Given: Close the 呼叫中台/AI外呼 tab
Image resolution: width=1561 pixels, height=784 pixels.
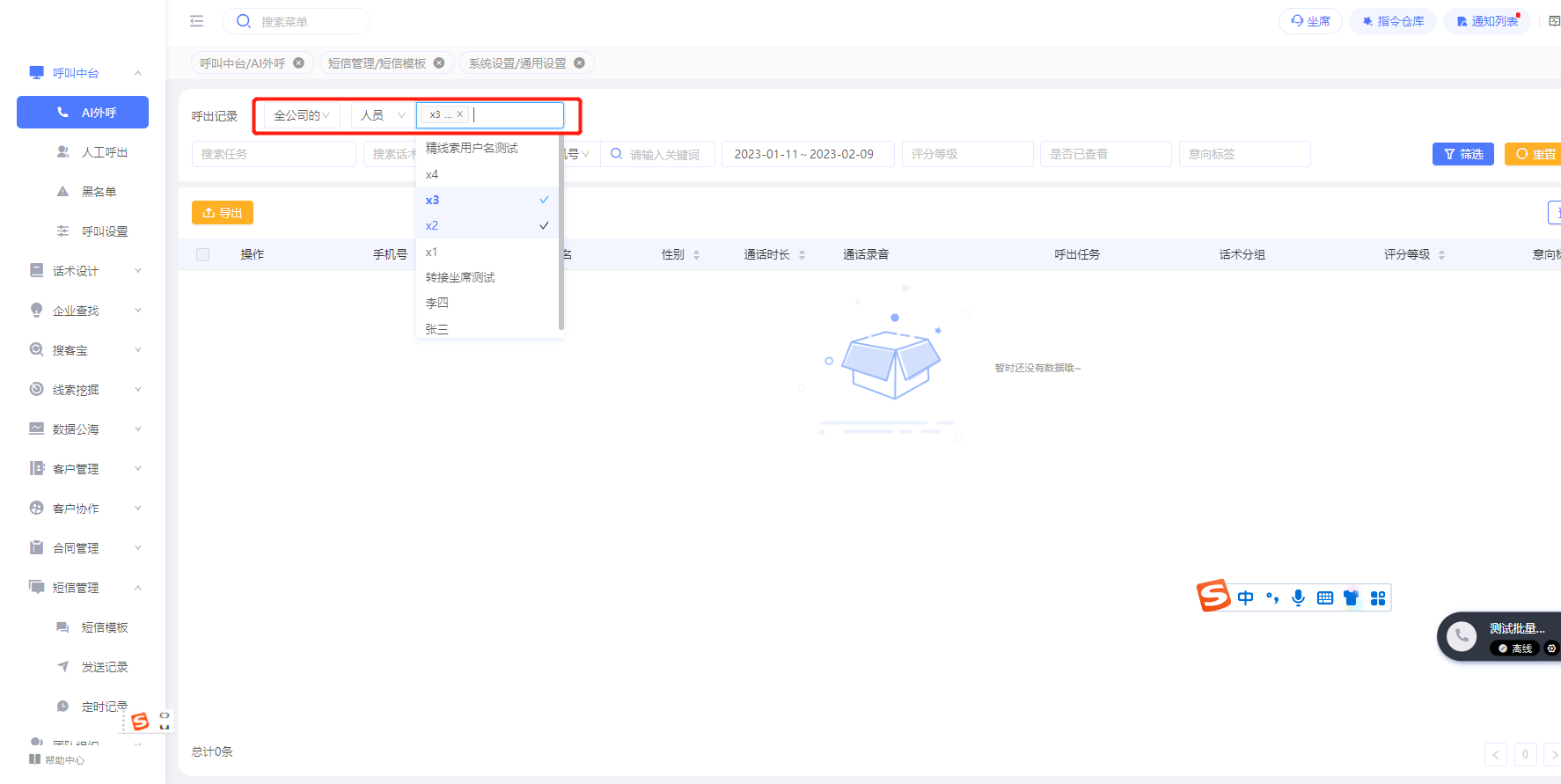Looking at the screenshot, I should pos(299,62).
